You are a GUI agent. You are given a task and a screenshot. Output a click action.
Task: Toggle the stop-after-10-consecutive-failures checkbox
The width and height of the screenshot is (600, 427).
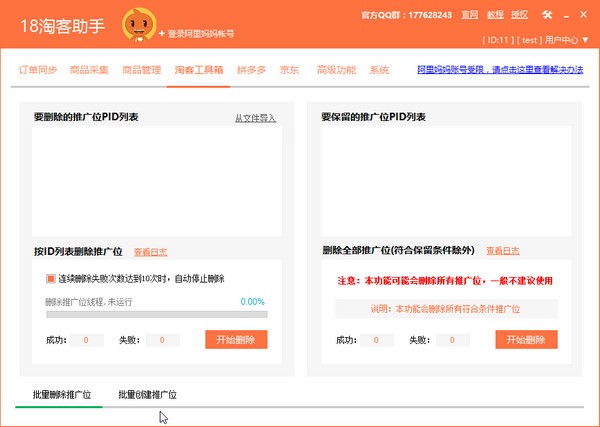51,279
